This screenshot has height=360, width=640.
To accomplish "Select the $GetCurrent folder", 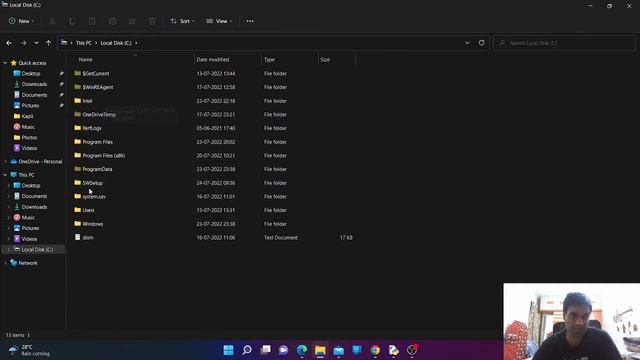I will [x=96, y=73].
